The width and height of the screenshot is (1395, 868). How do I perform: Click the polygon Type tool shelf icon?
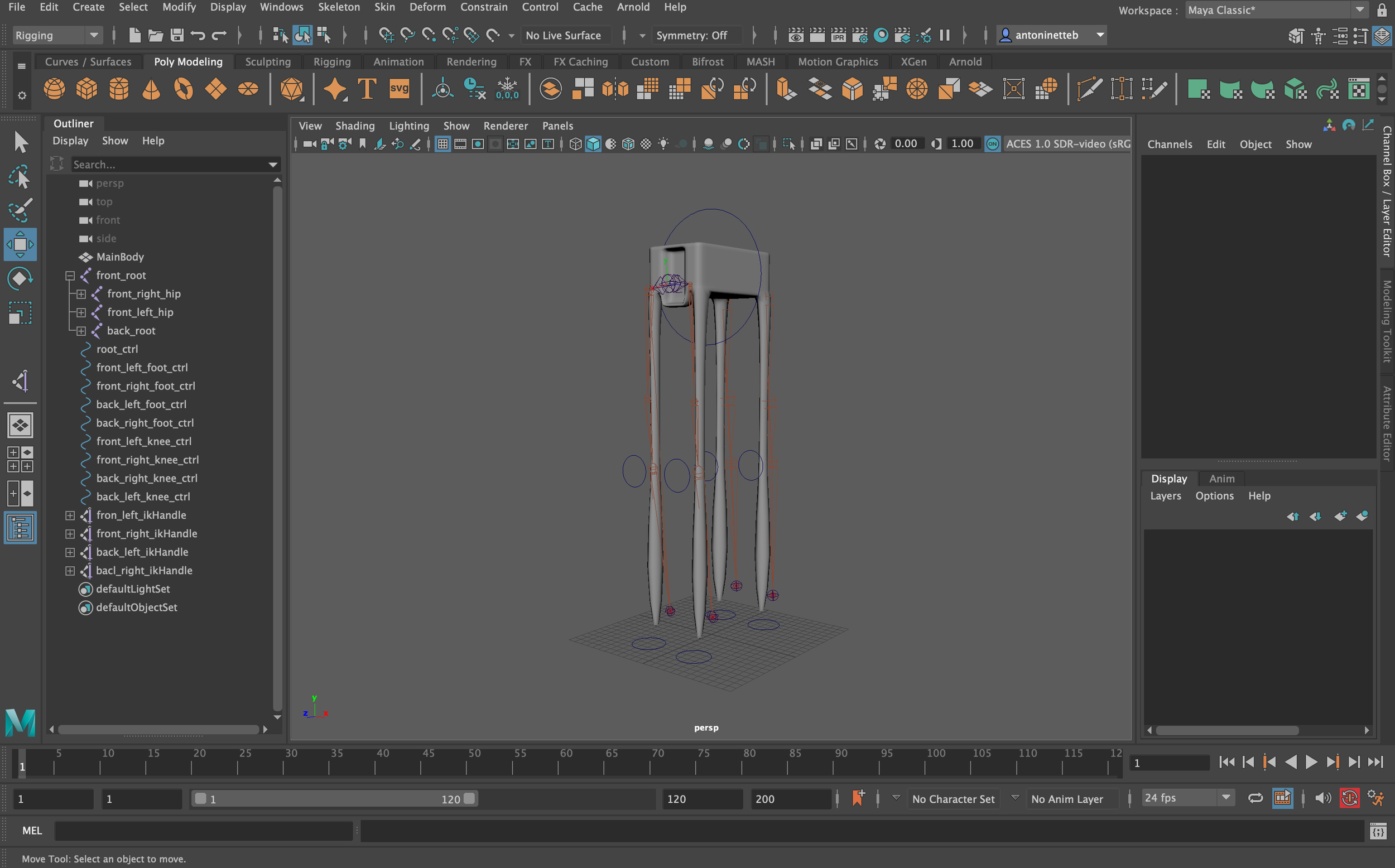(367, 89)
